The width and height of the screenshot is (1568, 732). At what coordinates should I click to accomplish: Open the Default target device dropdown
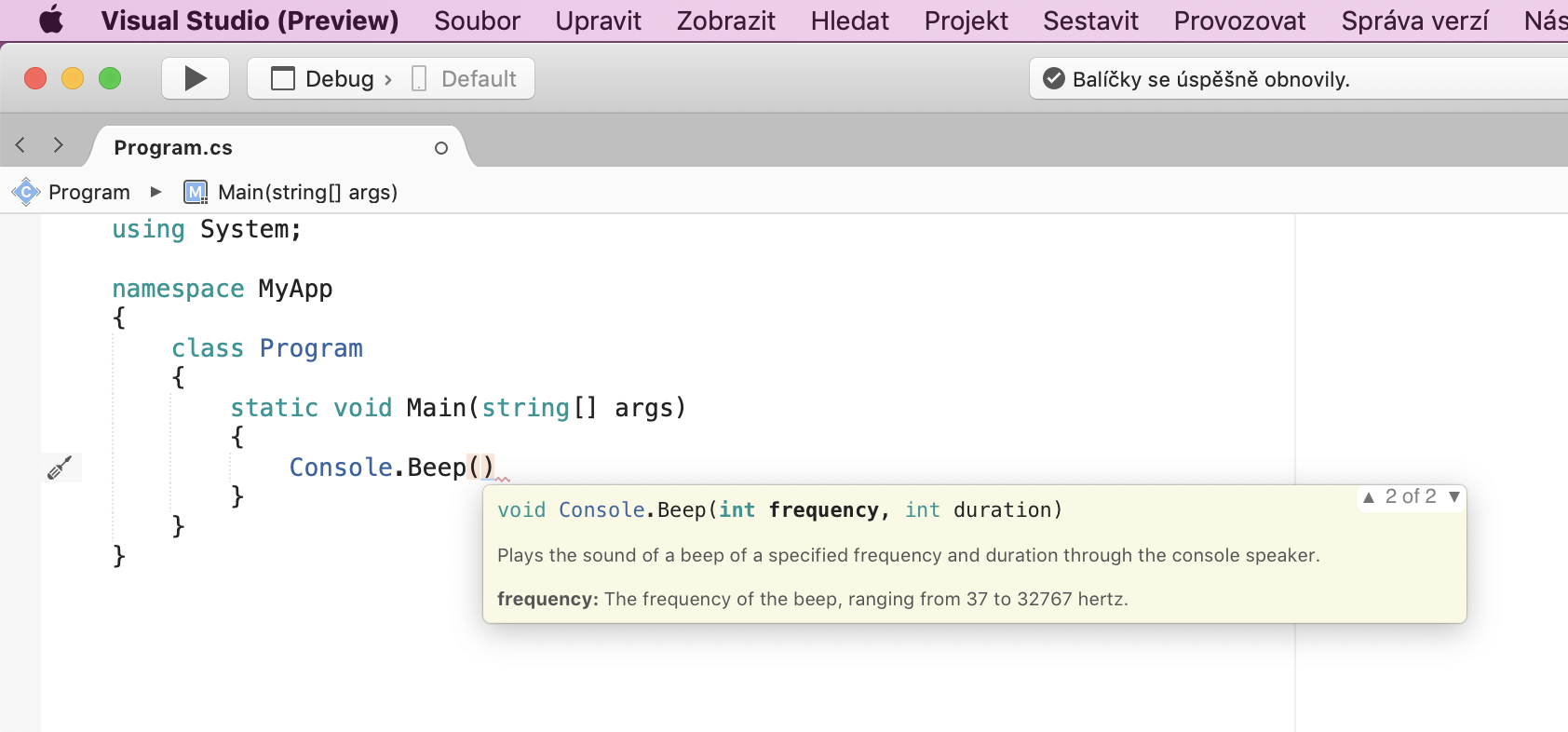pos(466,78)
